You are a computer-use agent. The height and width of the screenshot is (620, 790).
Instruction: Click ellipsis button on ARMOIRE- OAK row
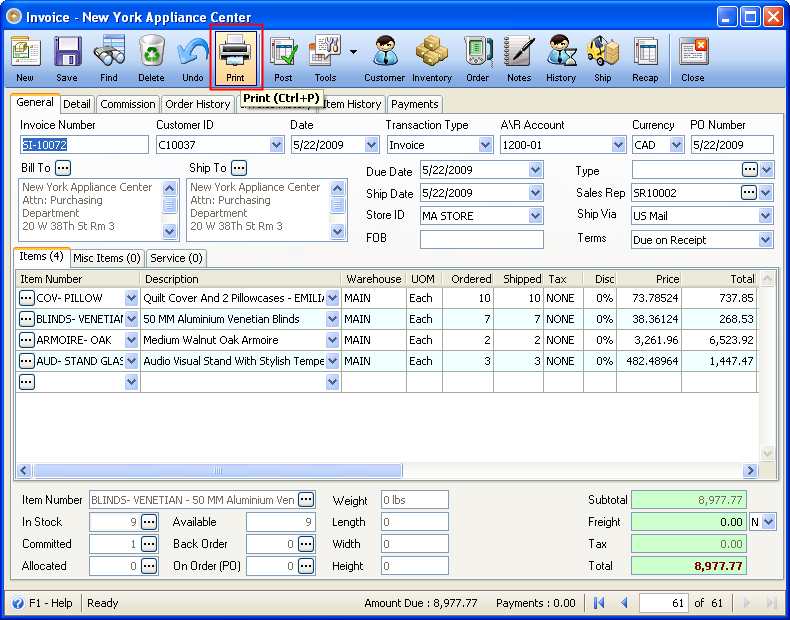(x=26, y=340)
